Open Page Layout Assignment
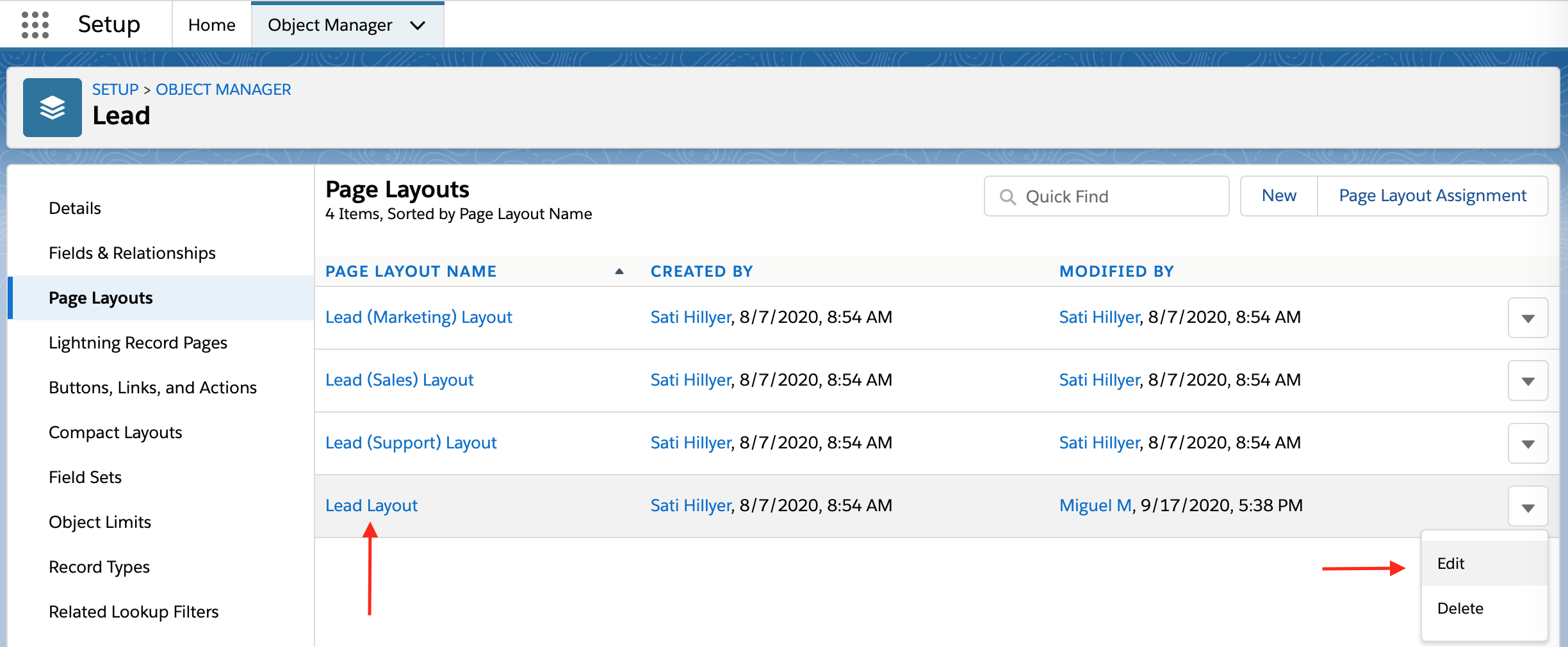Viewport: 1568px width, 647px height. [x=1433, y=196]
